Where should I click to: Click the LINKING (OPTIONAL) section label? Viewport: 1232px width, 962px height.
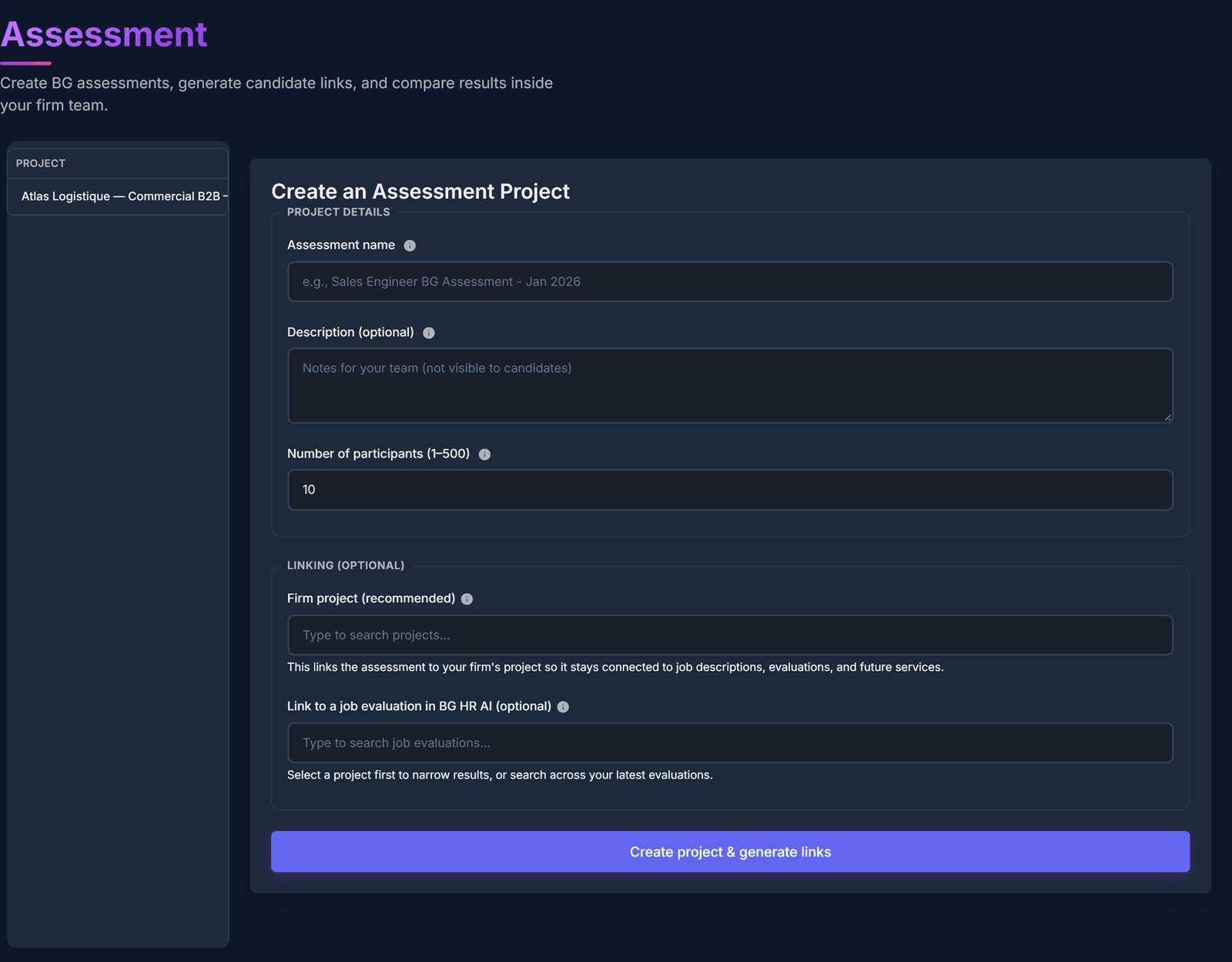pos(346,565)
